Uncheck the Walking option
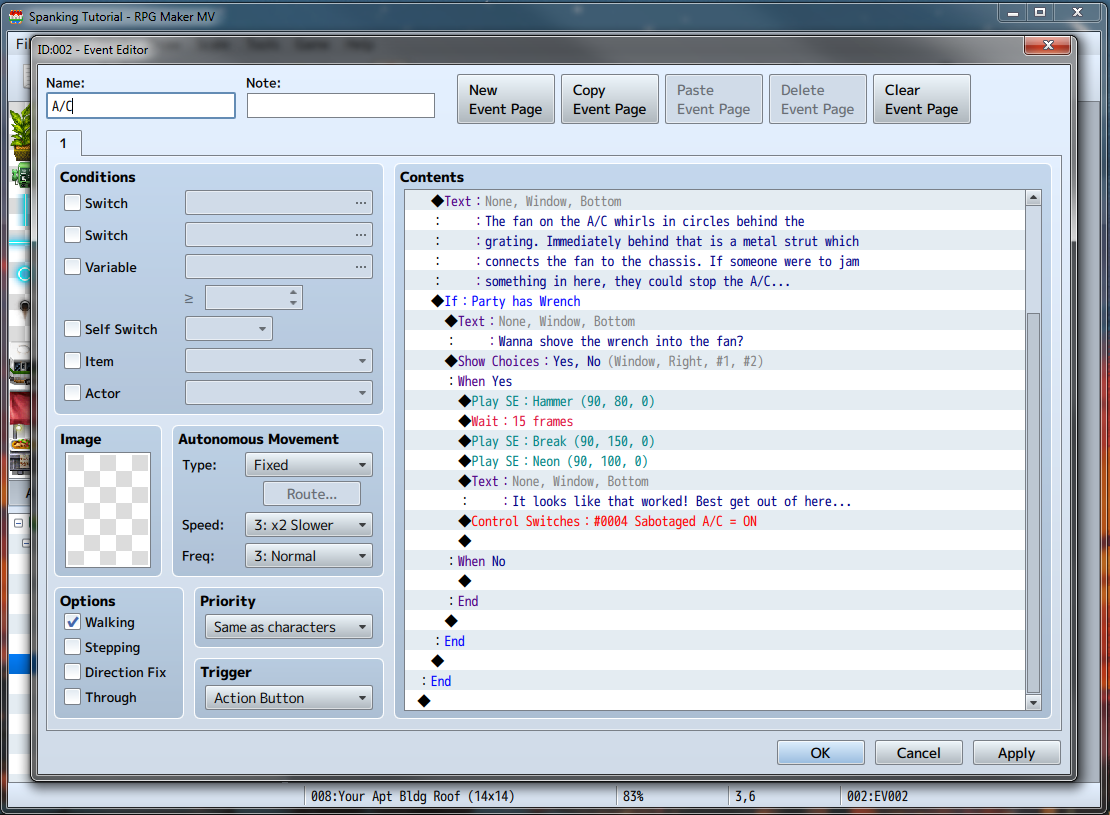This screenshot has width=1110, height=815. tap(72, 622)
